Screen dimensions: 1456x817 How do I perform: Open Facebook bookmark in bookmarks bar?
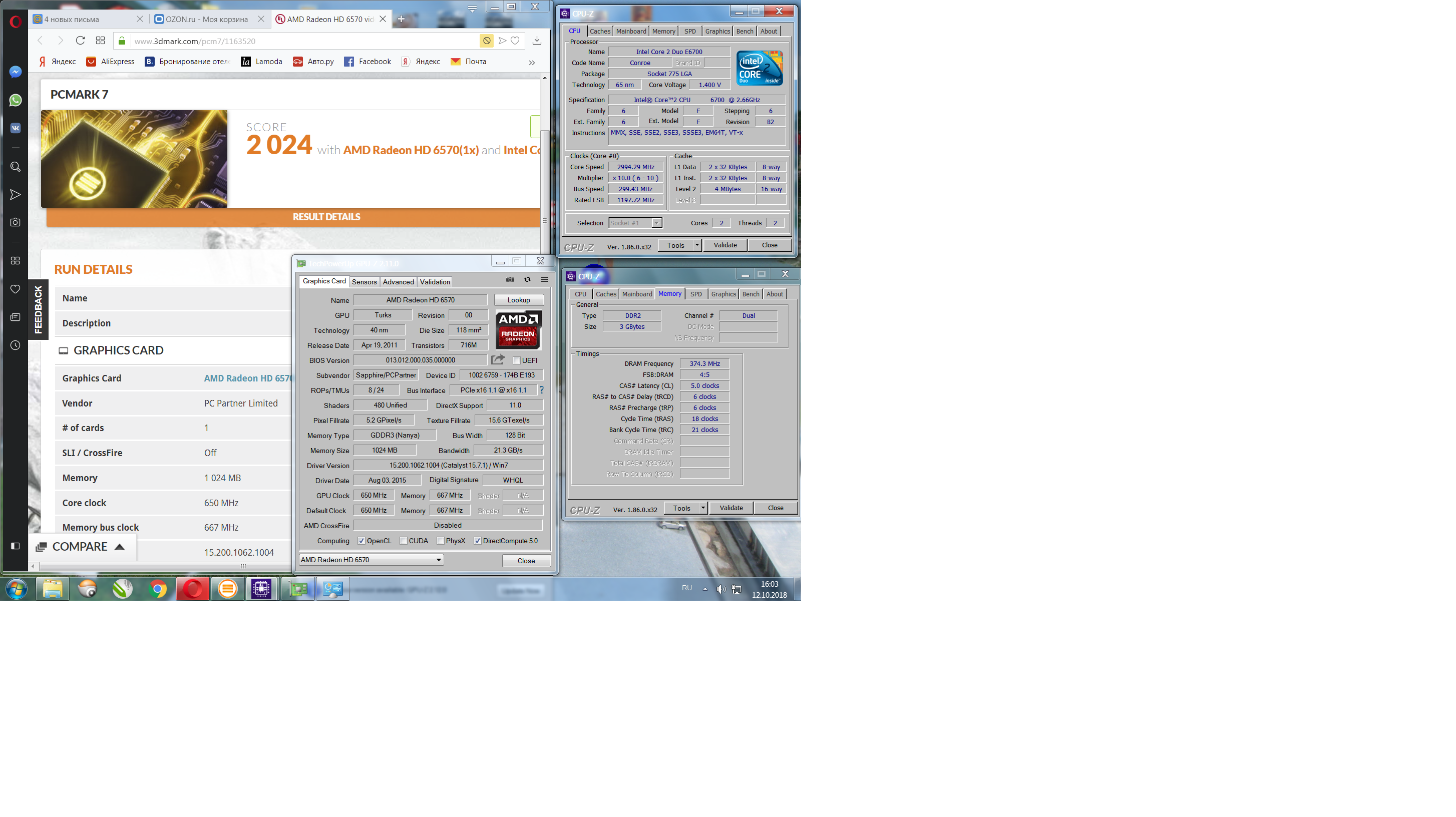(368, 62)
